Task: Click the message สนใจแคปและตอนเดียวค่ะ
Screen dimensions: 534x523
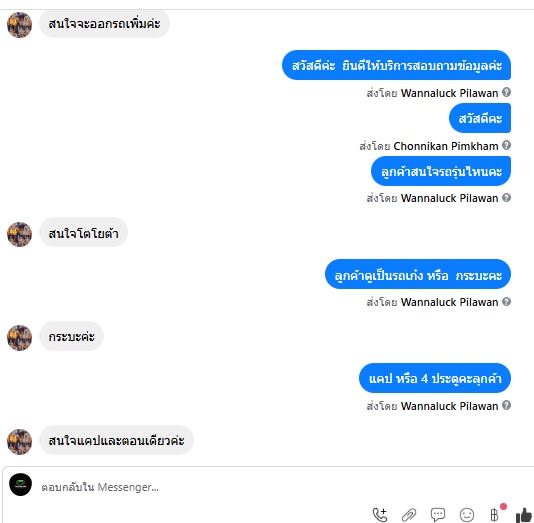Action: [x=116, y=440]
